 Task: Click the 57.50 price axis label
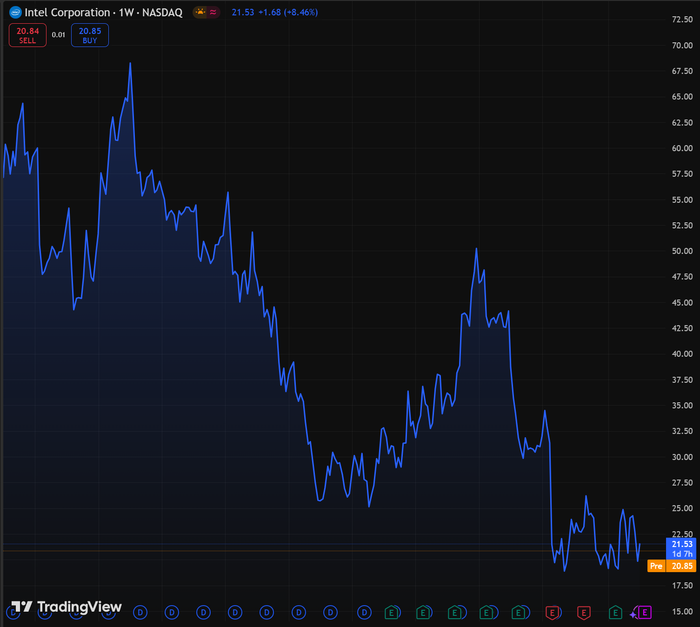pyautogui.click(x=682, y=174)
